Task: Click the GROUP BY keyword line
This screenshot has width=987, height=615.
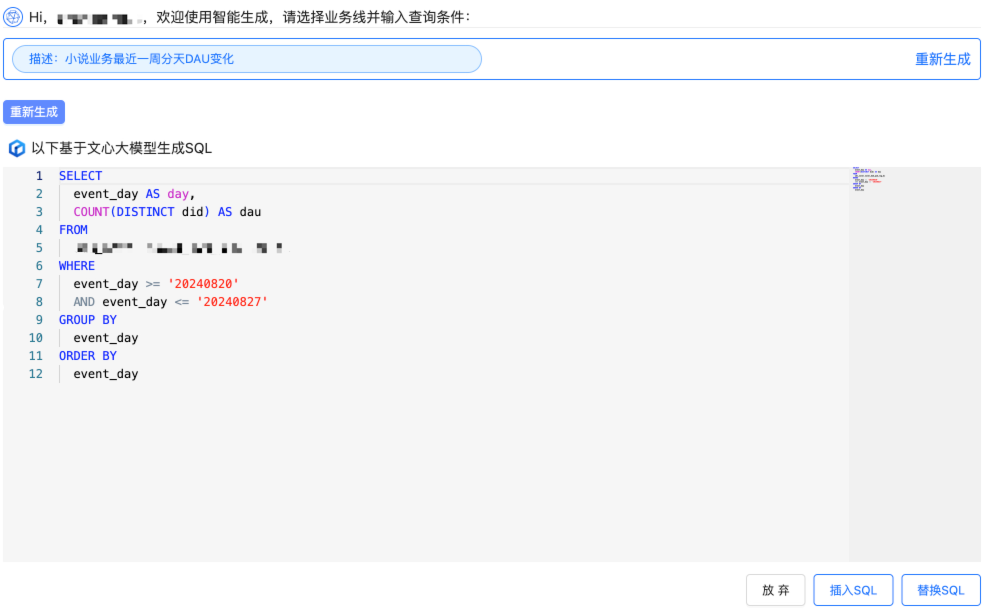Action: (88, 320)
